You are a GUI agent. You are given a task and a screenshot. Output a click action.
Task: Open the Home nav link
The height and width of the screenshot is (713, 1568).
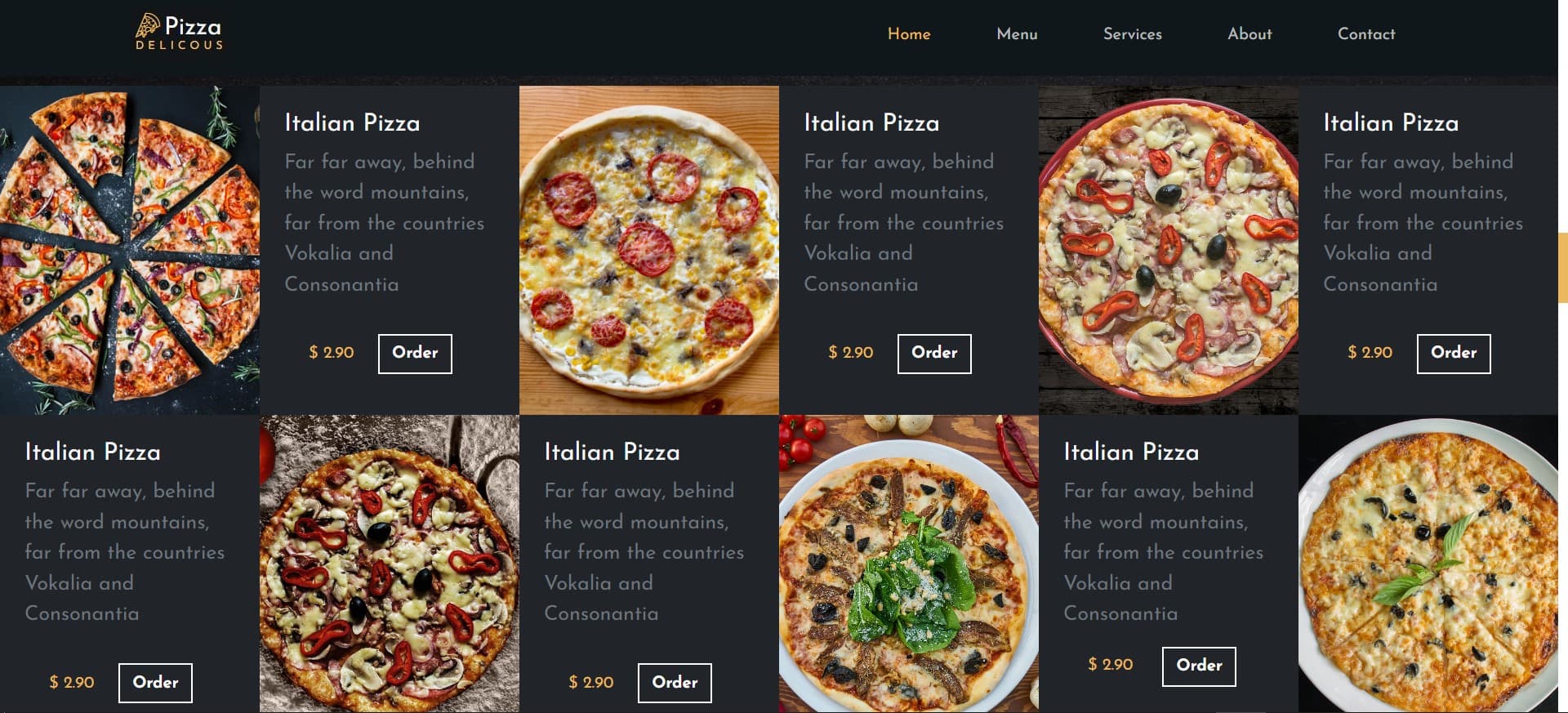[x=909, y=34]
